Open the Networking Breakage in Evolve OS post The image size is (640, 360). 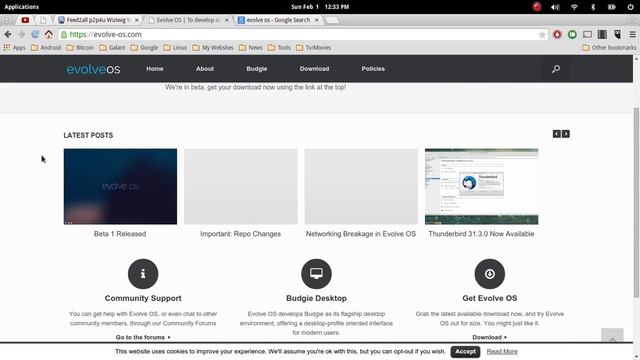(x=361, y=234)
